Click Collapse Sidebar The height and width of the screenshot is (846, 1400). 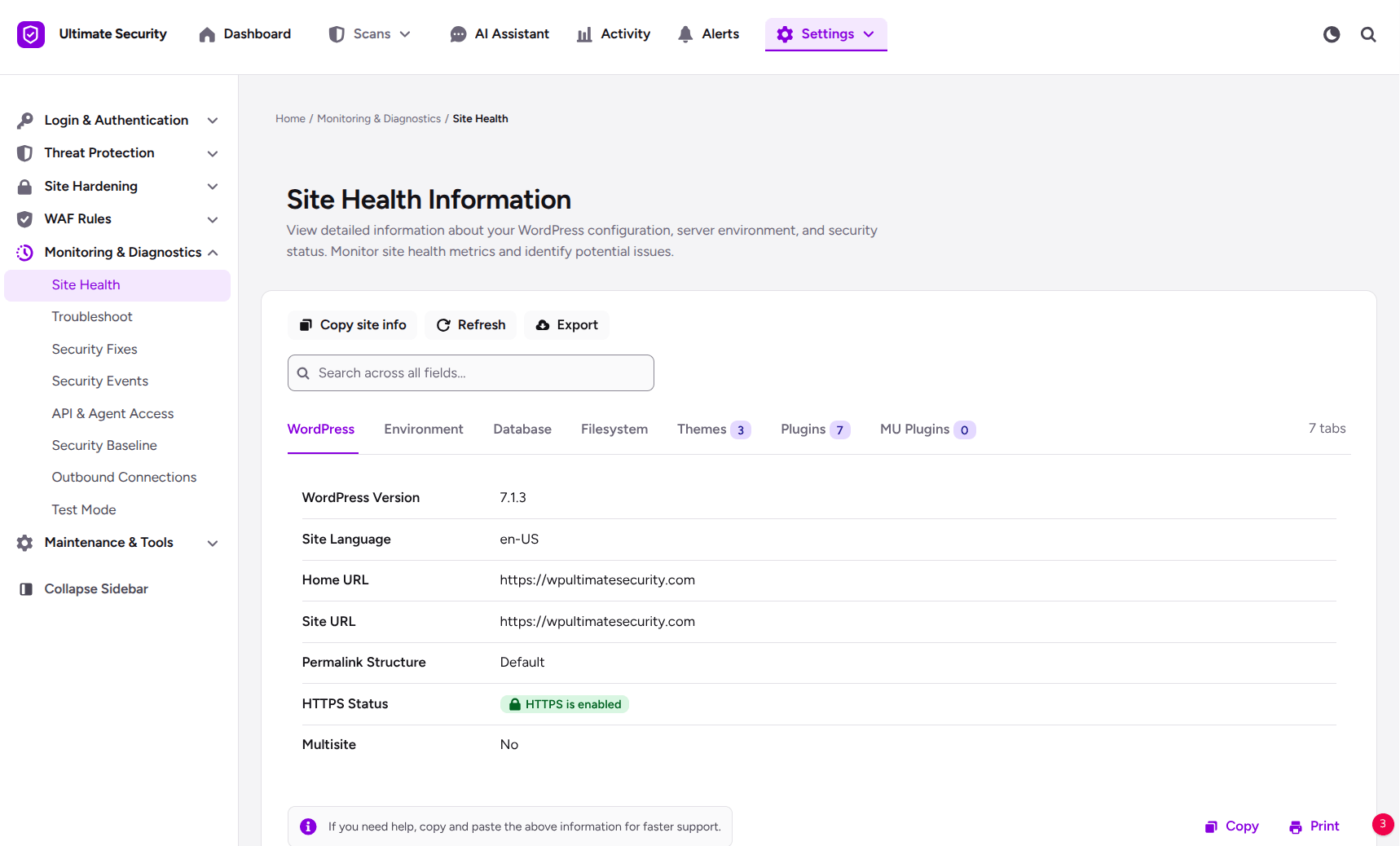click(84, 589)
